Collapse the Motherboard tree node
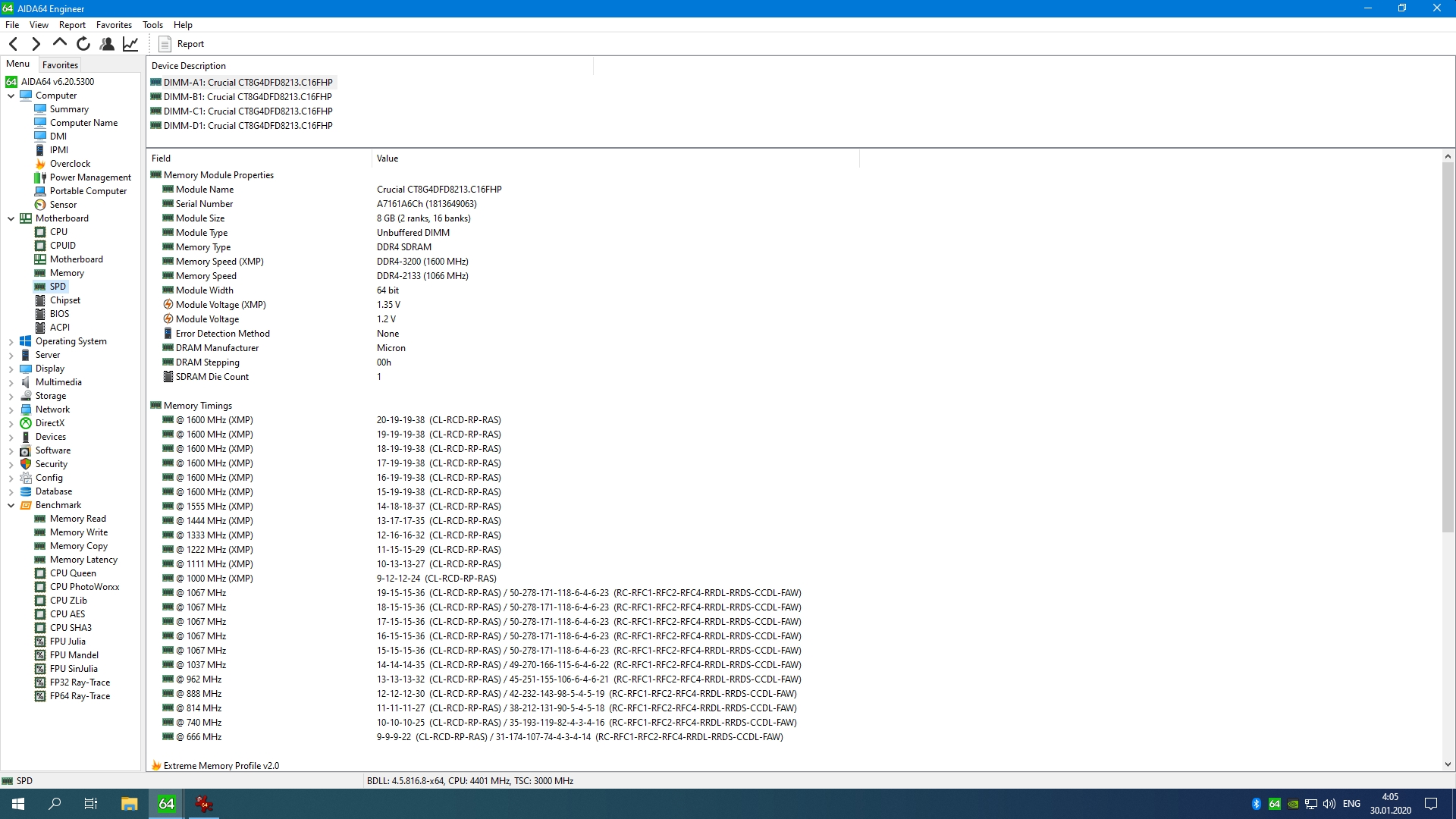1456x819 pixels. coord(11,218)
